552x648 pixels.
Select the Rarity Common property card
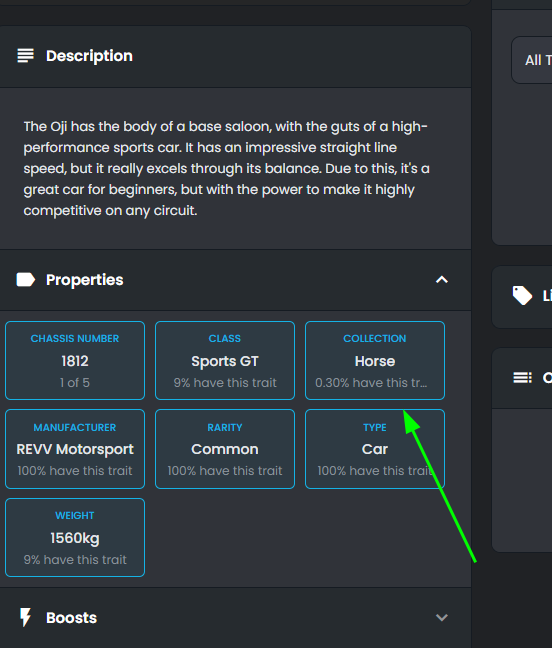[x=225, y=449]
